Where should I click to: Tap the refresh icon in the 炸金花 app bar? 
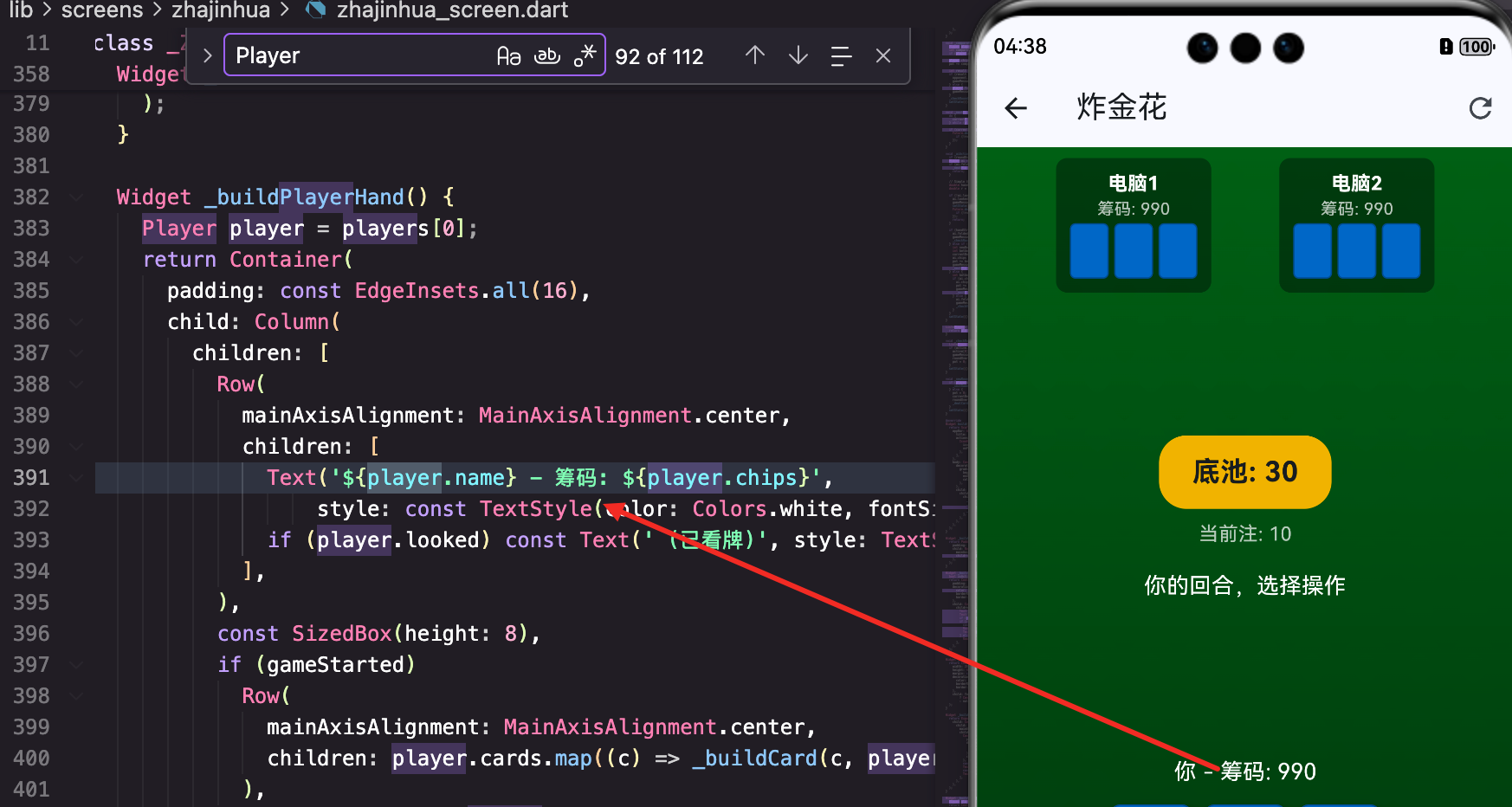click(x=1481, y=107)
